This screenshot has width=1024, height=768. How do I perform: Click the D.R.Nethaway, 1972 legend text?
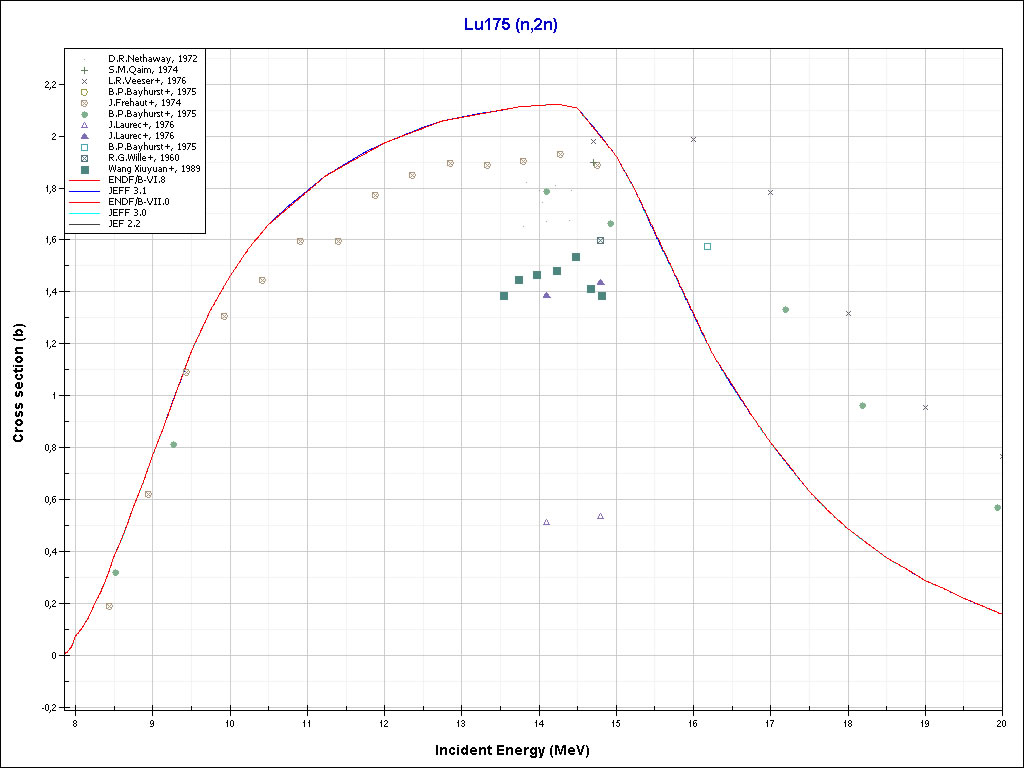(152, 59)
